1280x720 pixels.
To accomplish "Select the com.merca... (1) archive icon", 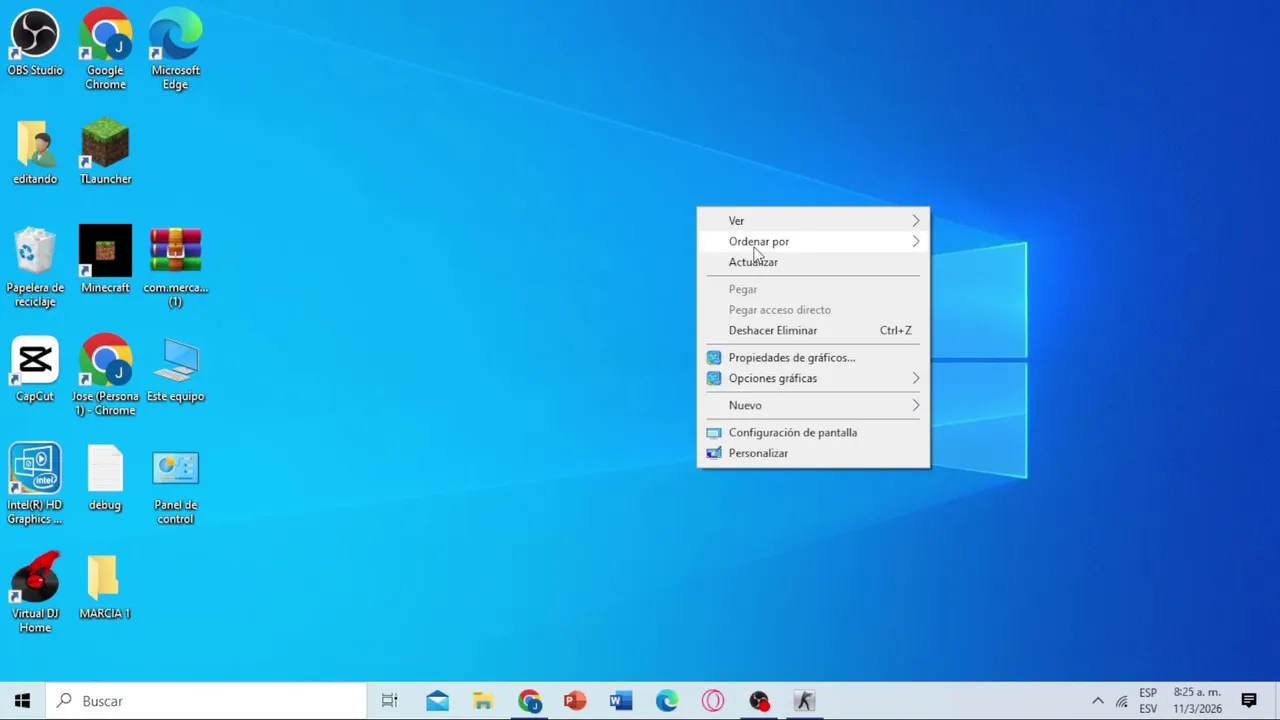I will [x=175, y=267].
